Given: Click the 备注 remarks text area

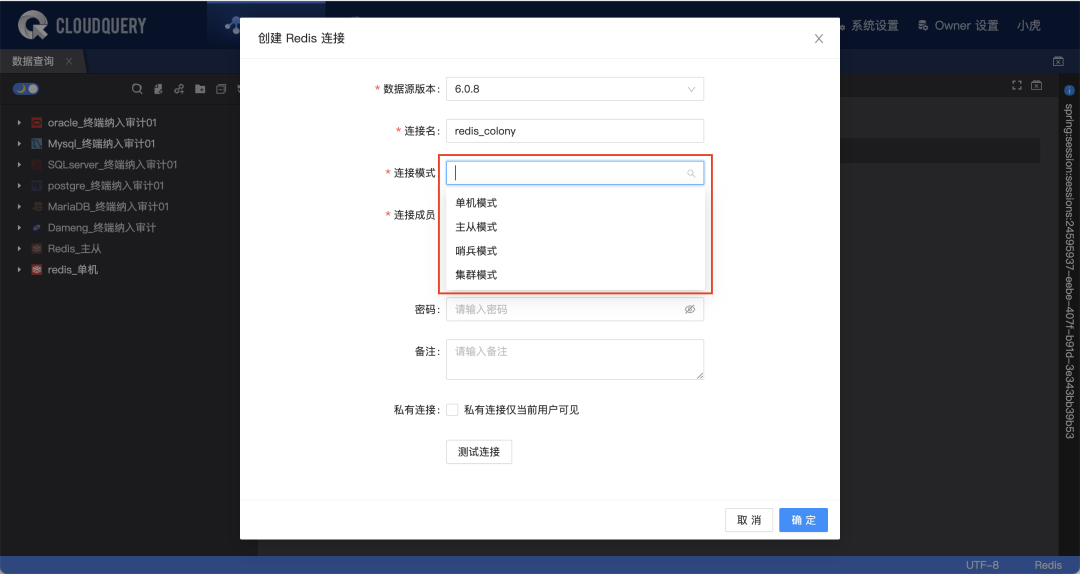Looking at the screenshot, I should 575,359.
